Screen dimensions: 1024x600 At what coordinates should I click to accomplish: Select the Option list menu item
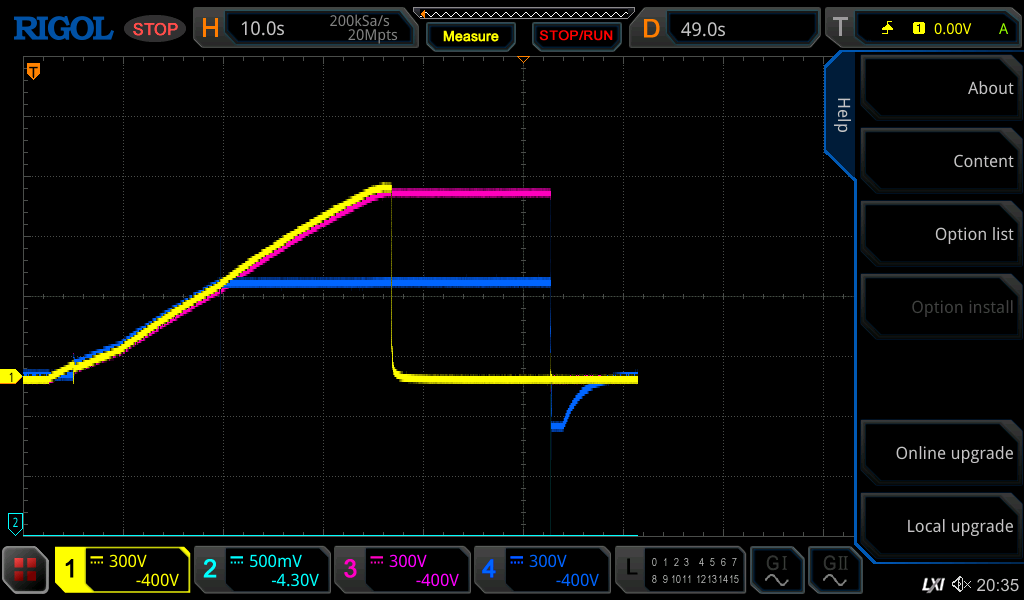[x=940, y=234]
